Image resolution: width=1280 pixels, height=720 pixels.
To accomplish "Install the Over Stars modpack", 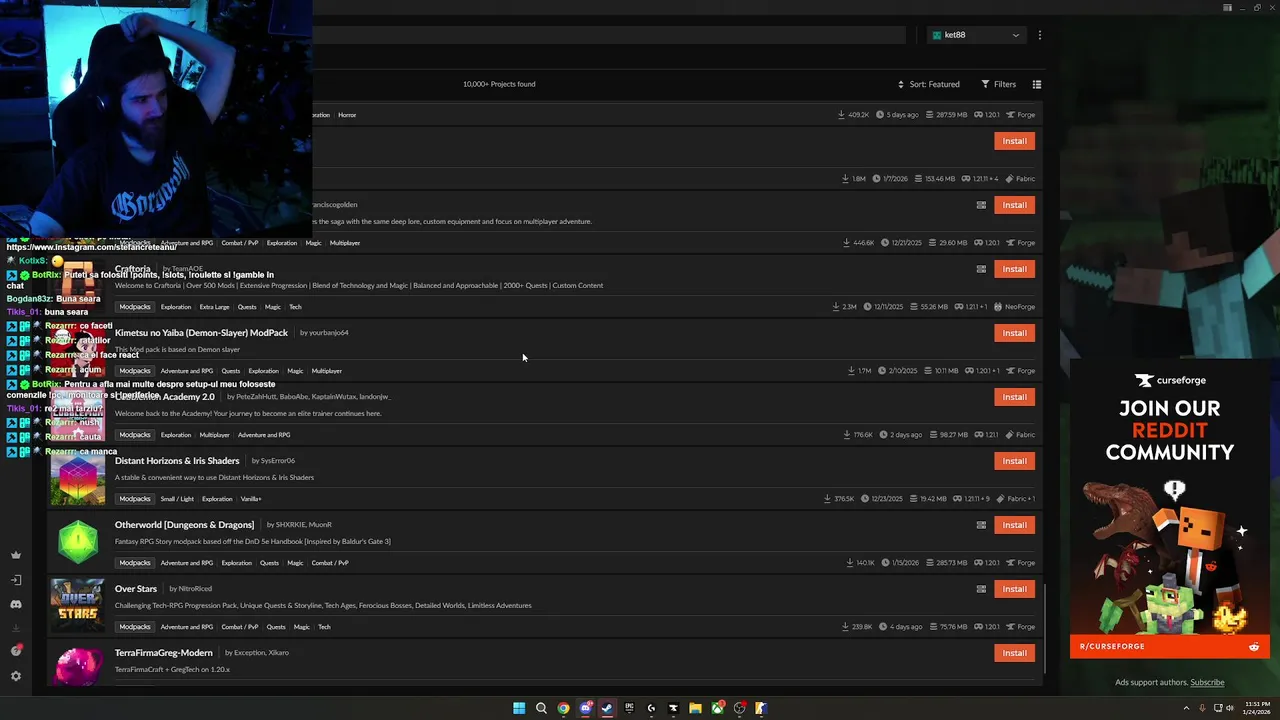I will coord(1014,589).
